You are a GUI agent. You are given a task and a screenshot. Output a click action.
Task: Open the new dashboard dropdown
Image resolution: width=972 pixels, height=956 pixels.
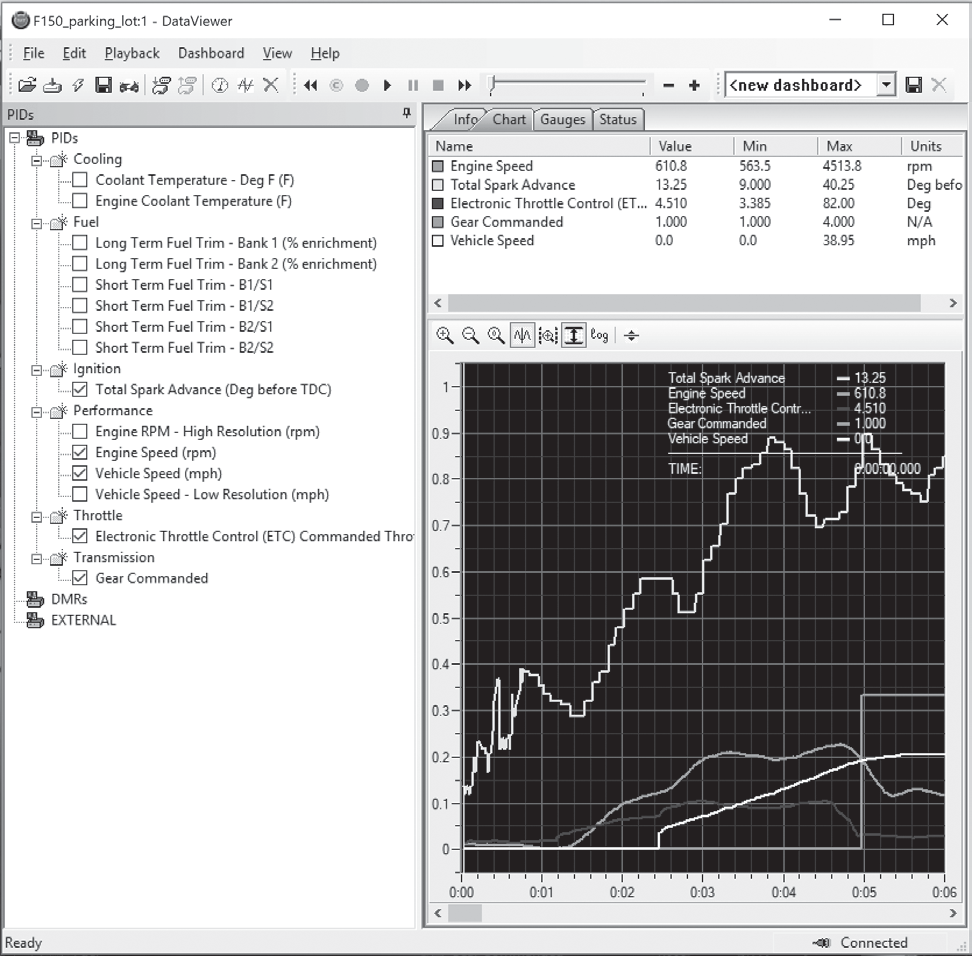886,85
